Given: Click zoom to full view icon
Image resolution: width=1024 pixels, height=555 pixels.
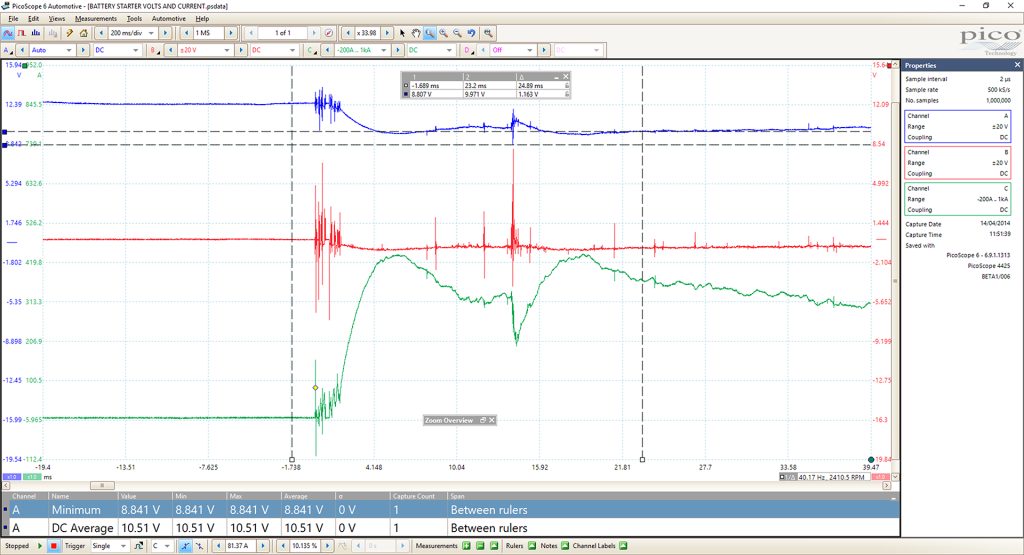Looking at the screenshot, I should (488, 33).
